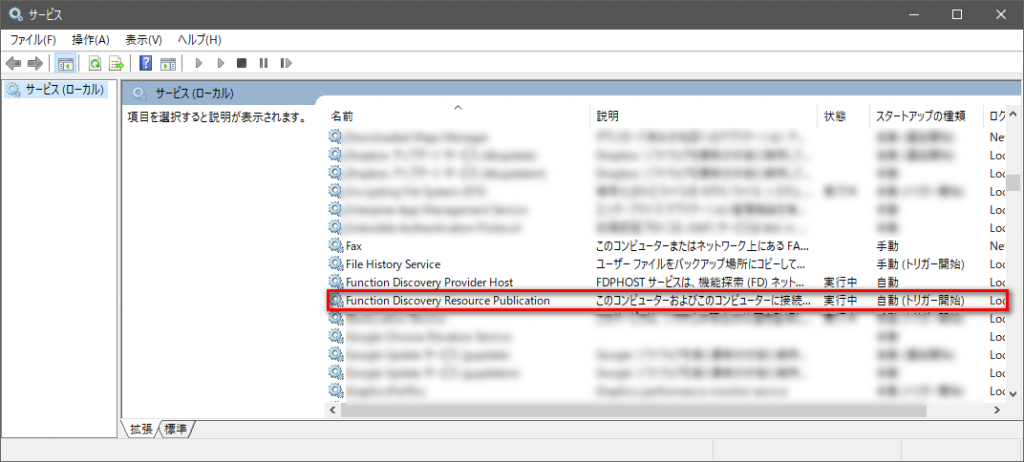Click the Forward arrow toolbar icon

(x=35, y=63)
